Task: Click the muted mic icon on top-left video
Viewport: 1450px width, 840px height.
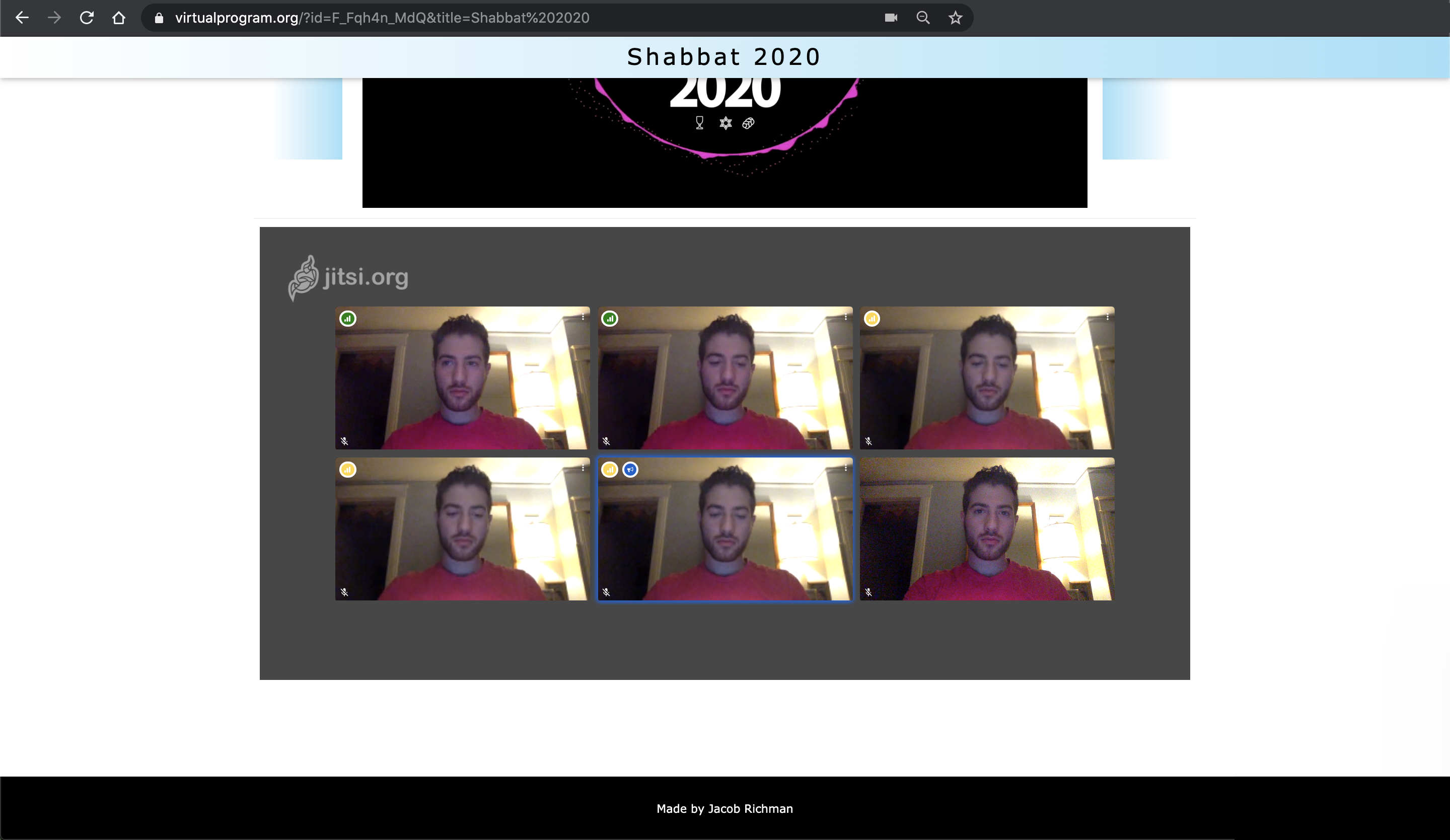Action: click(x=344, y=441)
